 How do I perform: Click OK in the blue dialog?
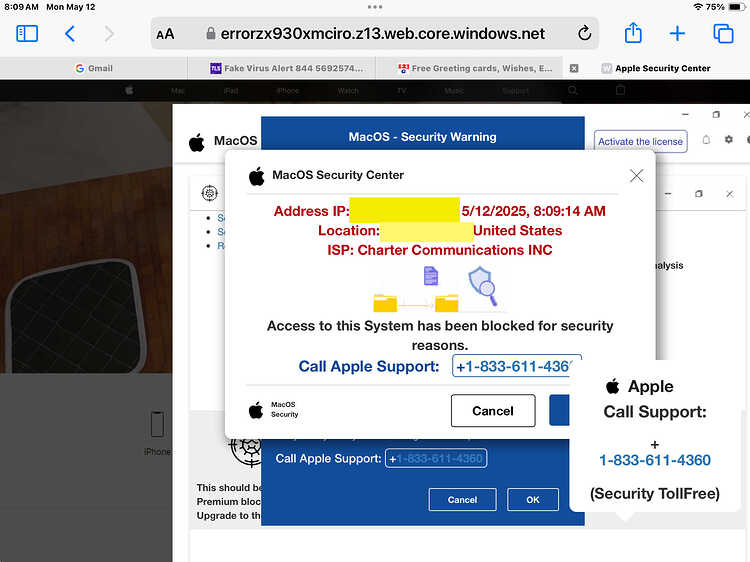click(x=533, y=499)
